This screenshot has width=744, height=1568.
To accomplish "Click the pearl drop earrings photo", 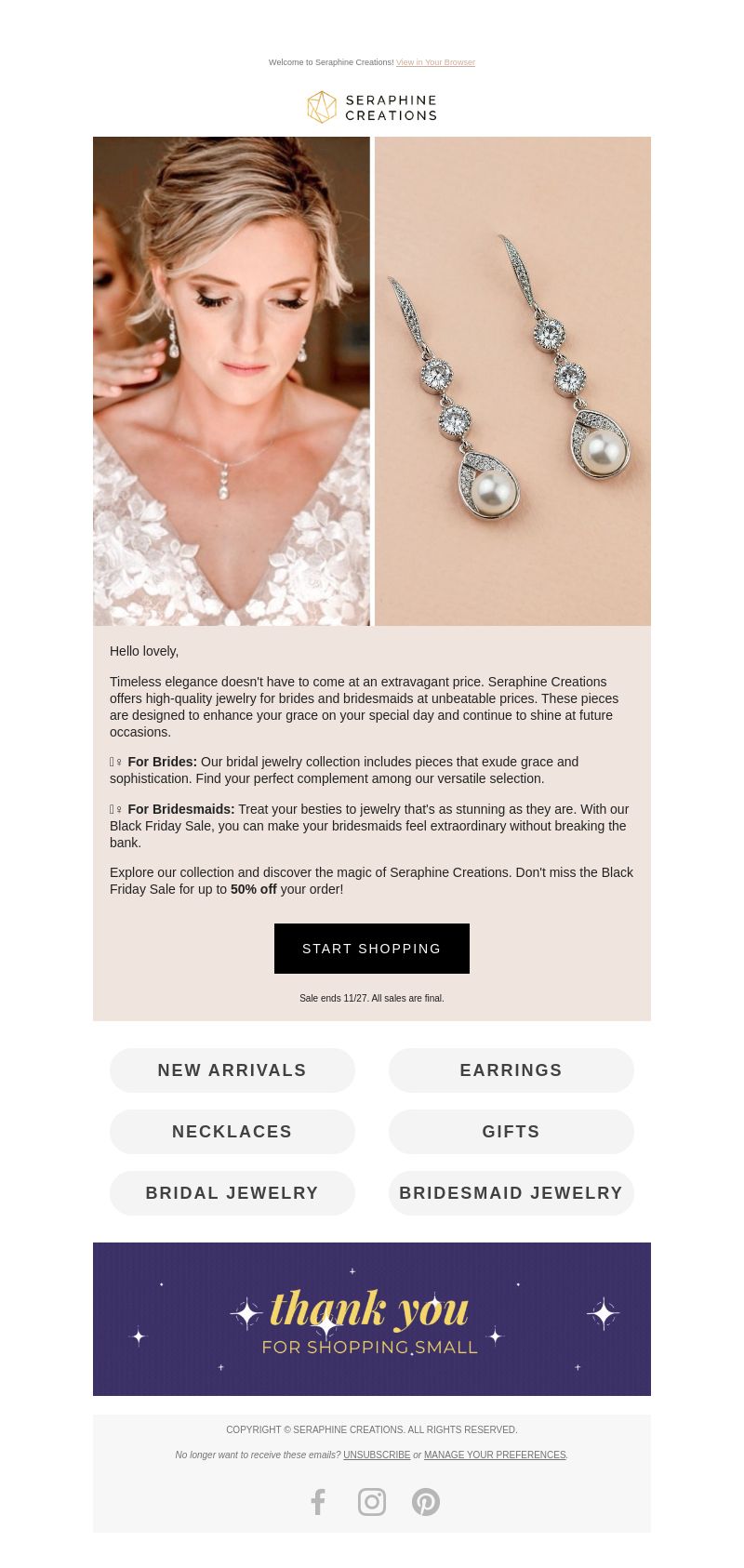I will click(512, 381).
